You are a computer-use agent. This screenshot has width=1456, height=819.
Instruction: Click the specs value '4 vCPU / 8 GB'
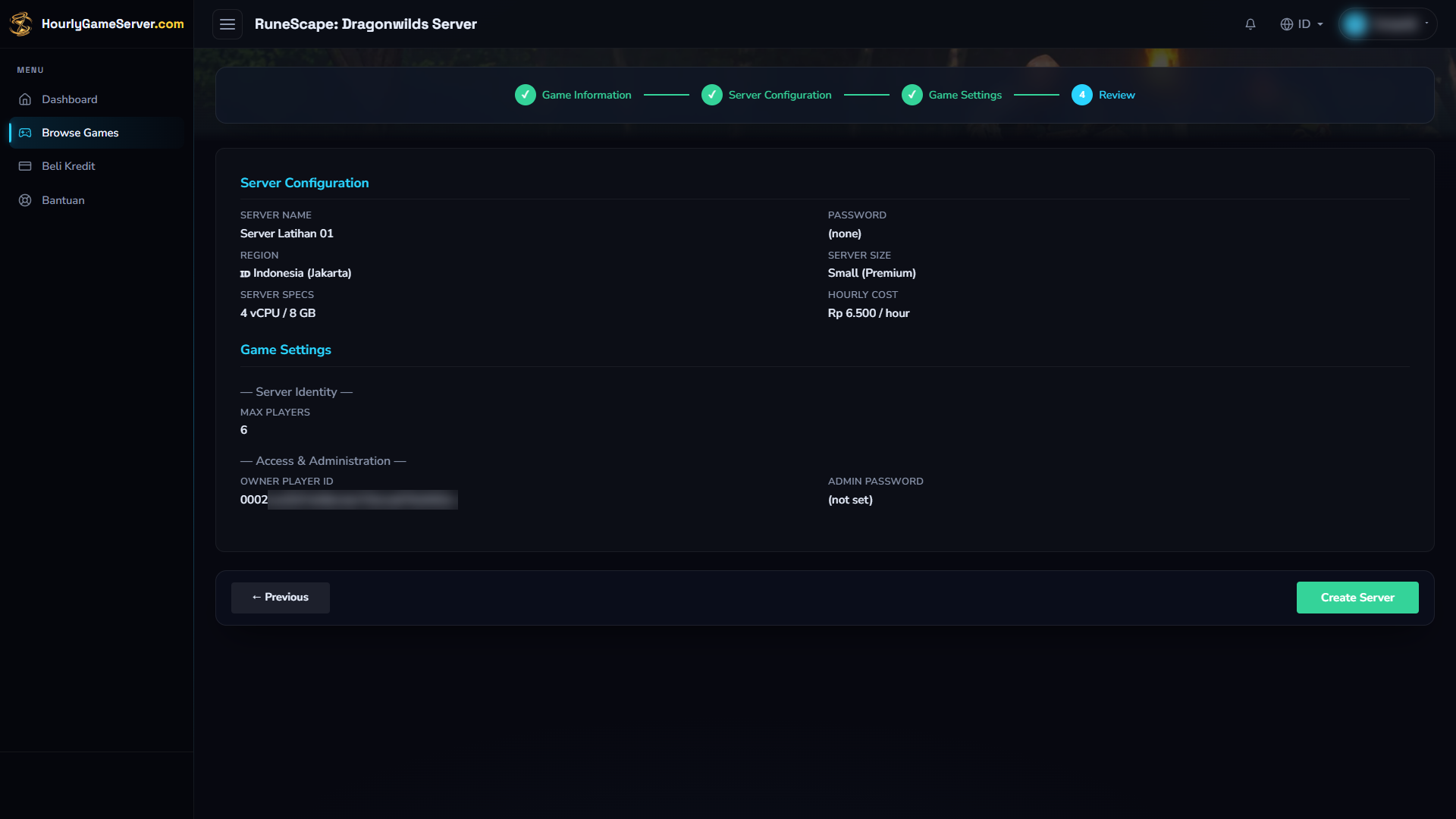click(278, 313)
